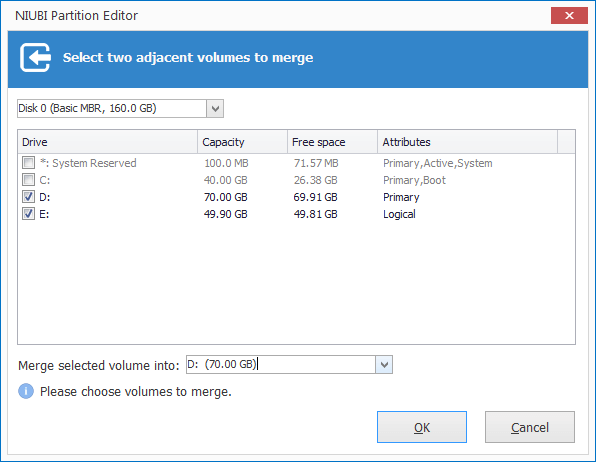Click the '49.90 GB' capacity cell
596x462 pixels.
click(x=226, y=214)
